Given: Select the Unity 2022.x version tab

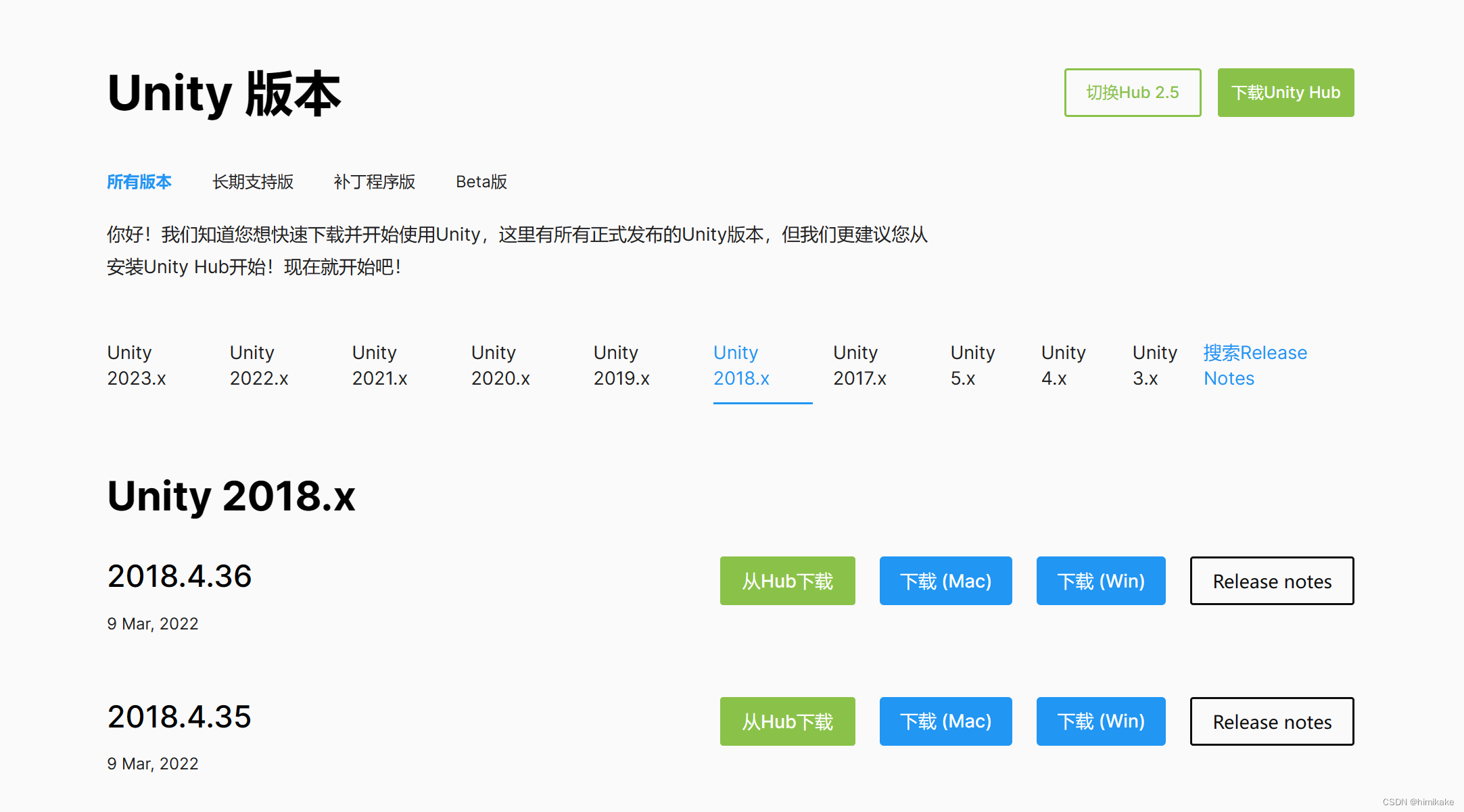Looking at the screenshot, I should [x=259, y=365].
